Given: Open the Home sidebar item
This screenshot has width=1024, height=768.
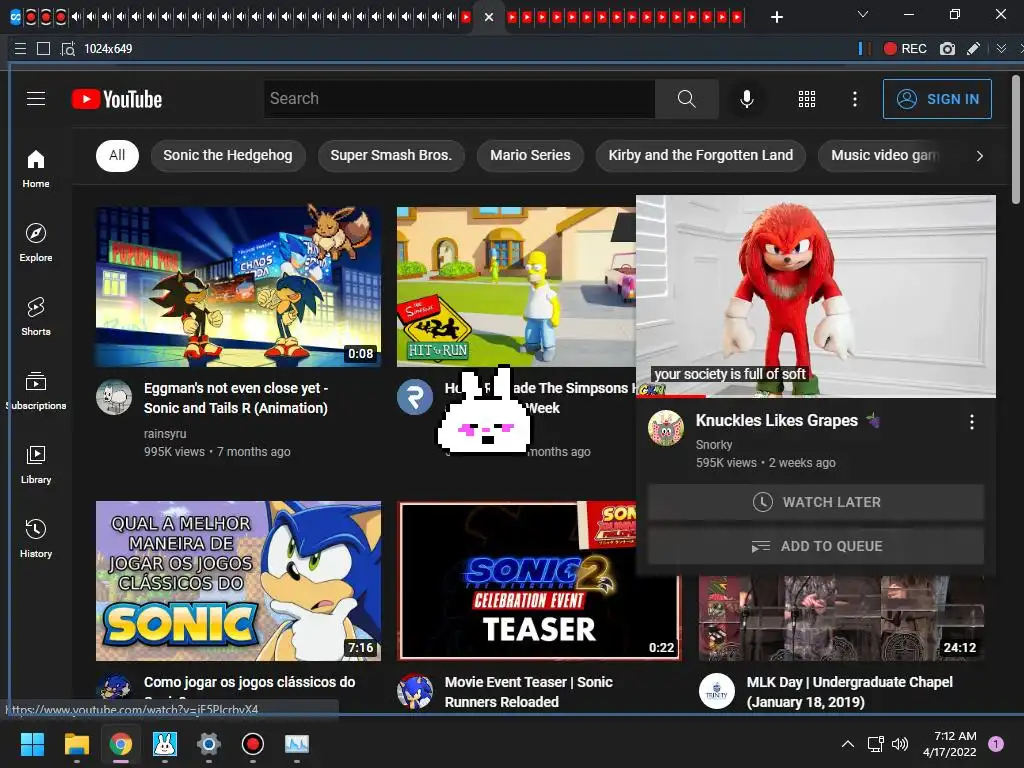Looking at the screenshot, I should 36,169.
